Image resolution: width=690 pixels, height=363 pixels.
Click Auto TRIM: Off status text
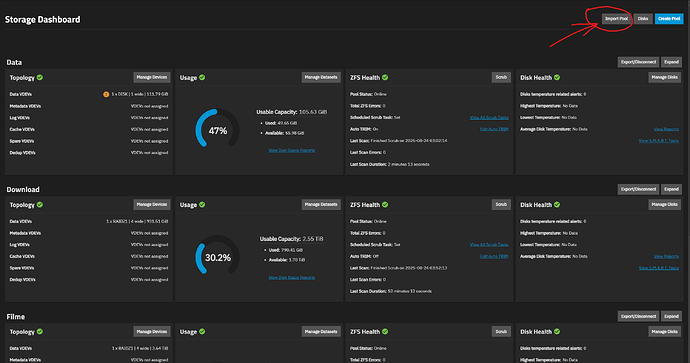[x=364, y=256]
